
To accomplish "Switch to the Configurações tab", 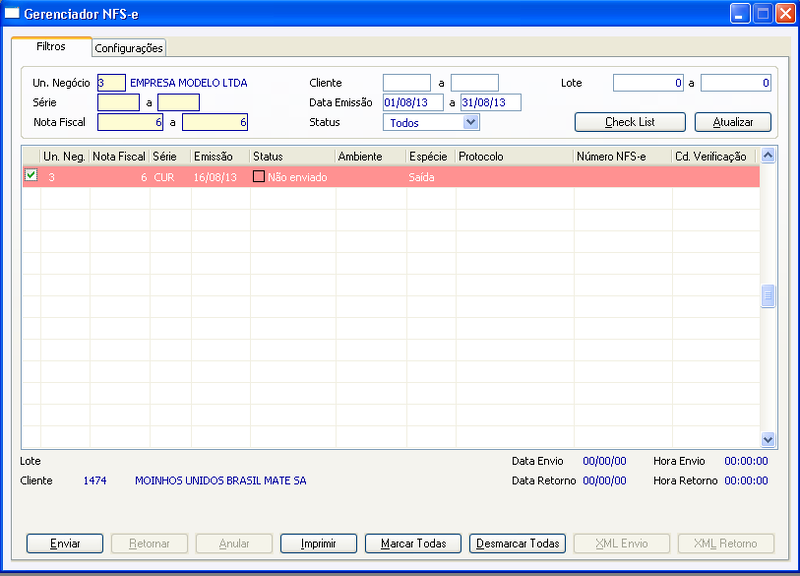I will (129, 48).
